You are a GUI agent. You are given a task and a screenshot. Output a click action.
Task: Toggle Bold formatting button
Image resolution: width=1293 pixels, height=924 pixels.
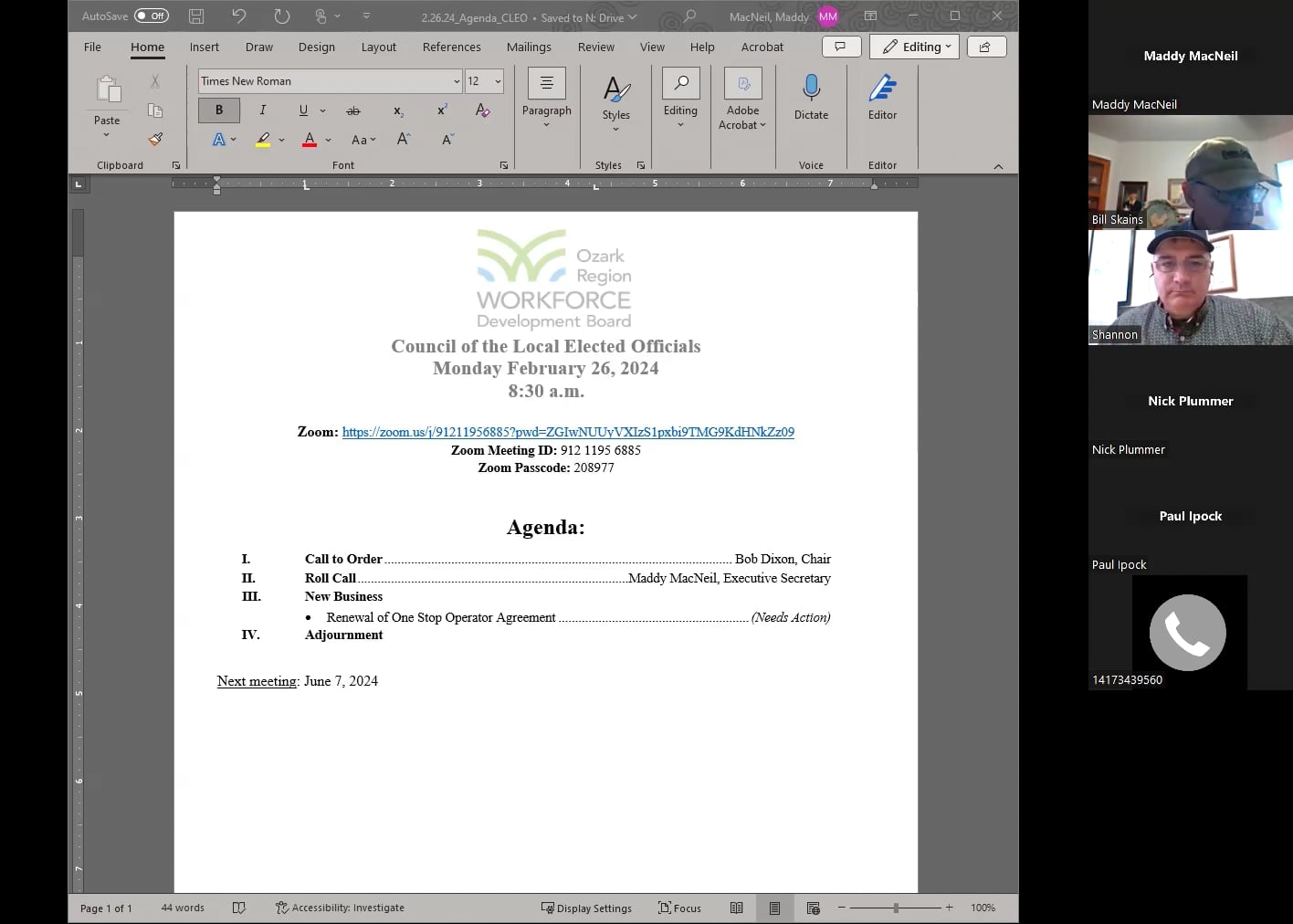click(x=219, y=110)
